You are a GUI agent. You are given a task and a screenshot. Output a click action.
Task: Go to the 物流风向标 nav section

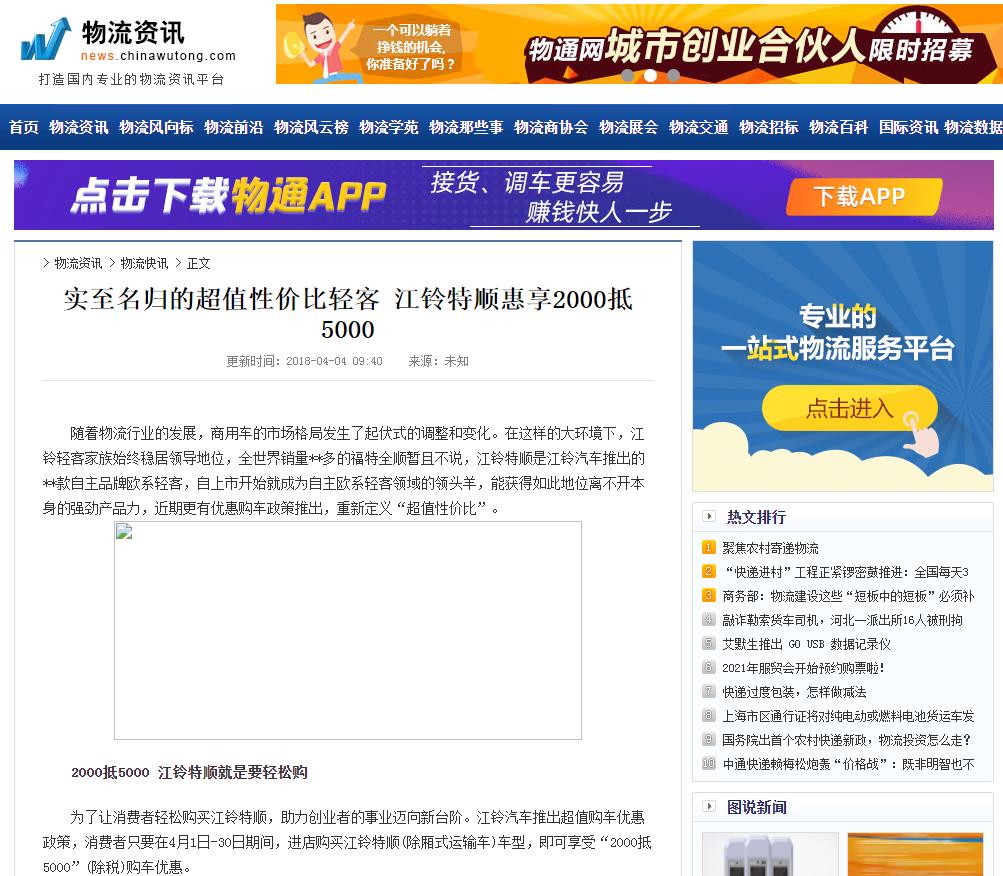[156, 127]
